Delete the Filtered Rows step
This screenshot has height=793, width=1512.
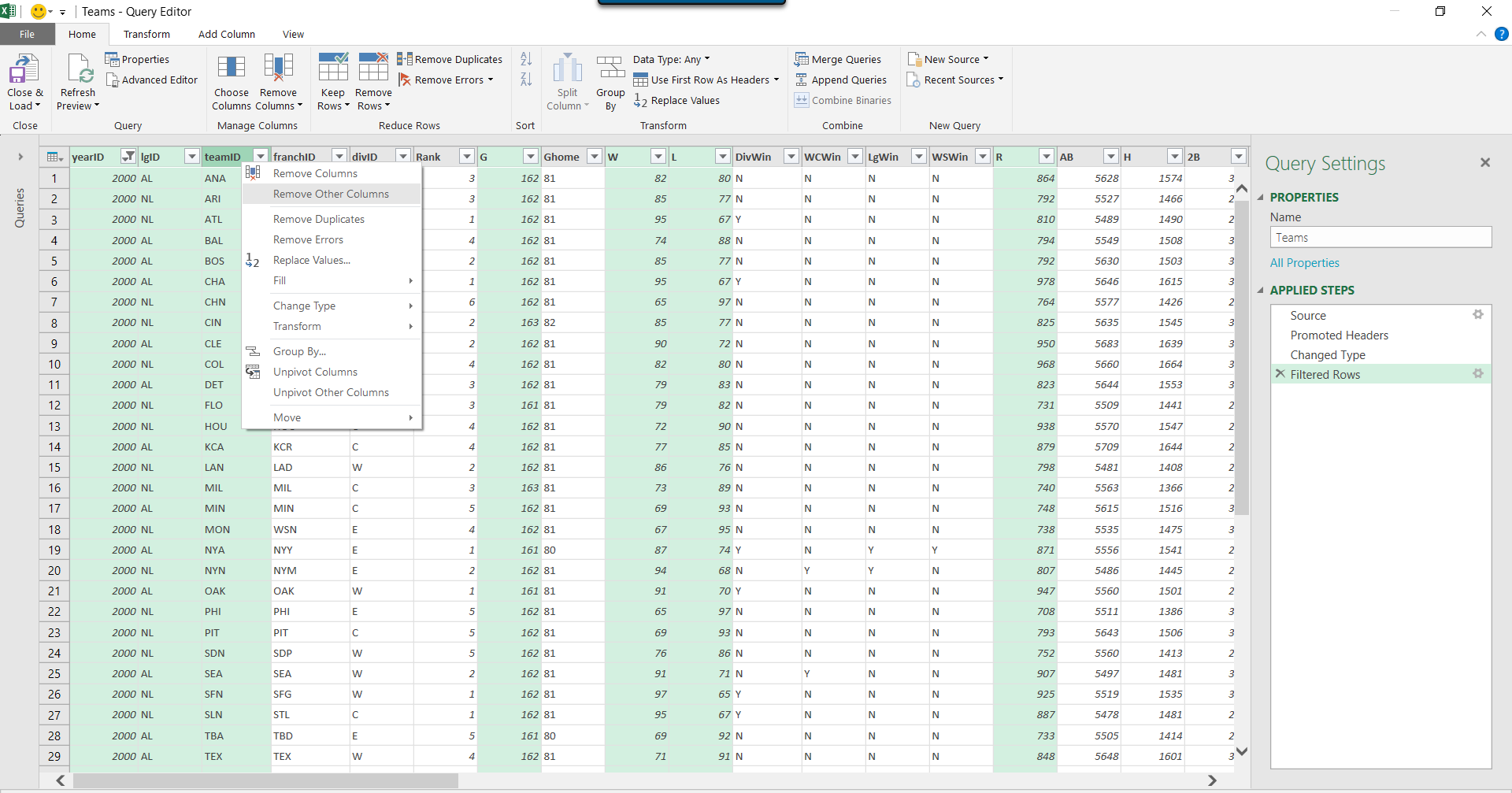pos(1280,374)
